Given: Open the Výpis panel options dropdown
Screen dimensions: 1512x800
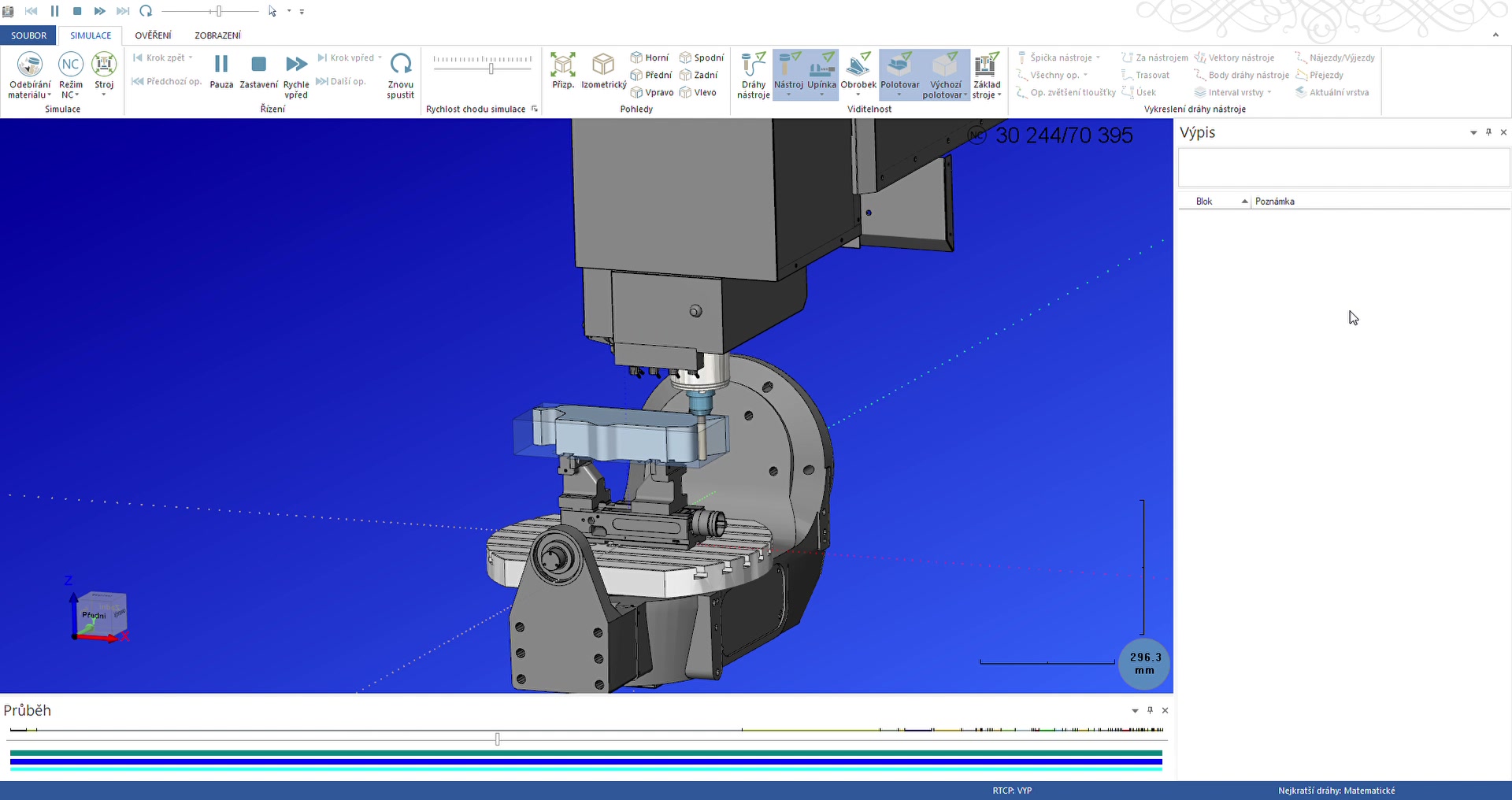Looking at the screenshot, I should pyautogui.click(x=1473, y=133).
